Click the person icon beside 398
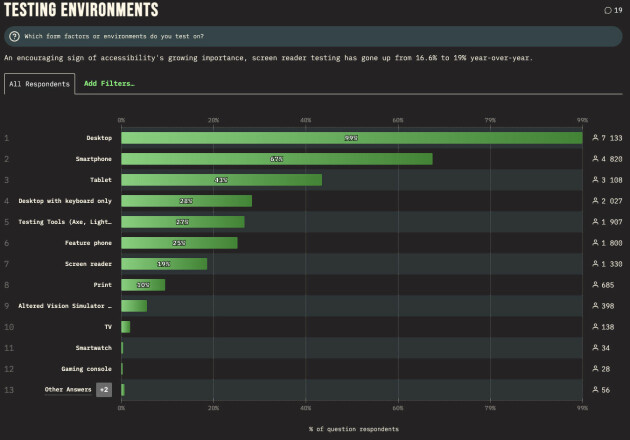Viewport: 630px width, 440px height. tap(595, 306)
